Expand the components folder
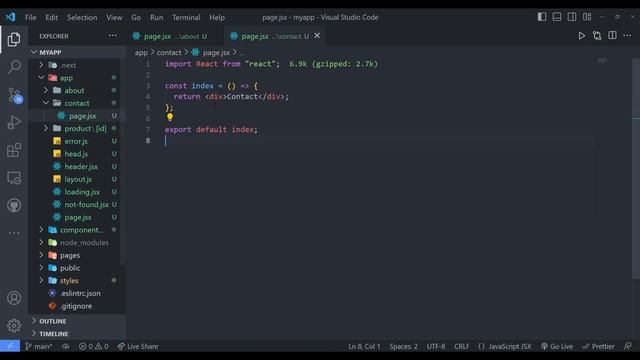Image resolution: width=640 pixels, height=360 pixels. click(x=41, y=230)
